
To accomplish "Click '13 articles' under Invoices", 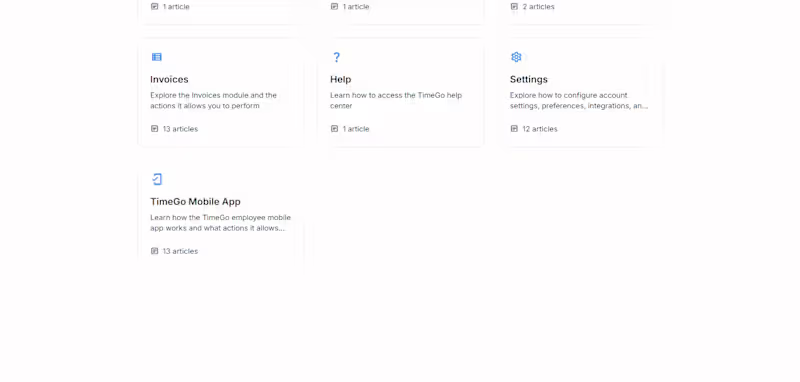I will click(180, 129).
